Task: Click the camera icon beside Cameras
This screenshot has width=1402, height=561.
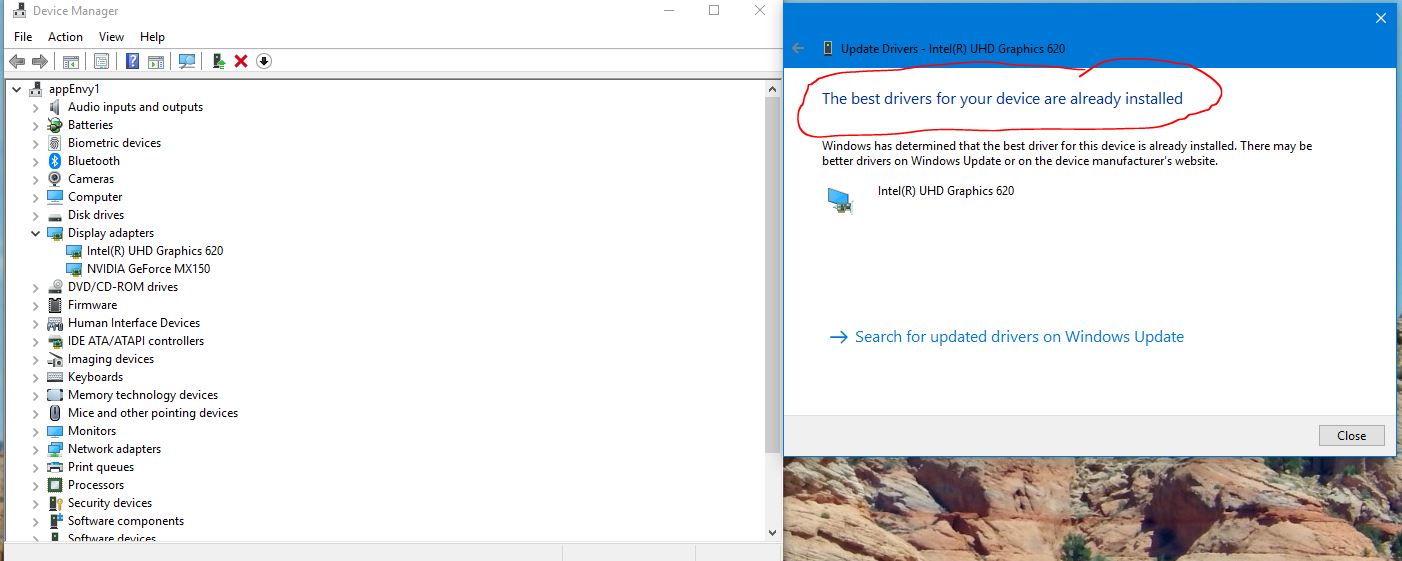Action: [x=55, y=179]
